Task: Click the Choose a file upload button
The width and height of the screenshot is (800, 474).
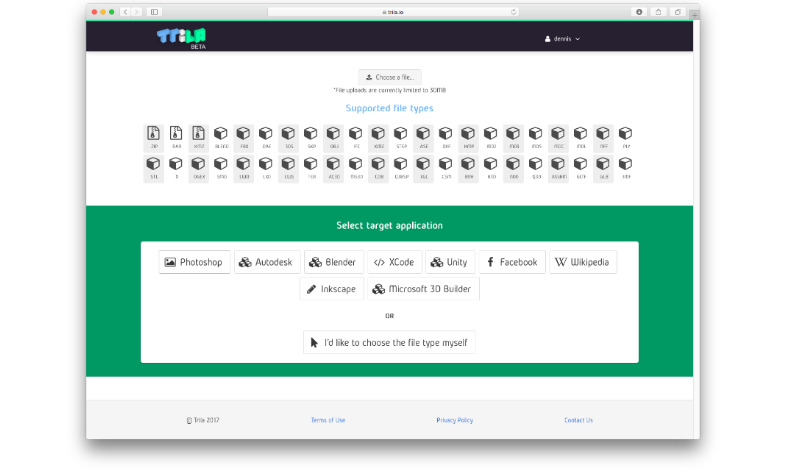Action: [390, 77]
